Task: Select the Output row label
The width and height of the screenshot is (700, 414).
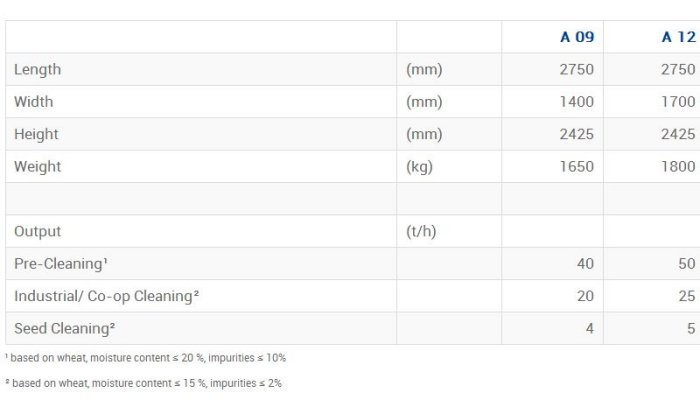Action: [x=38, y=232]
